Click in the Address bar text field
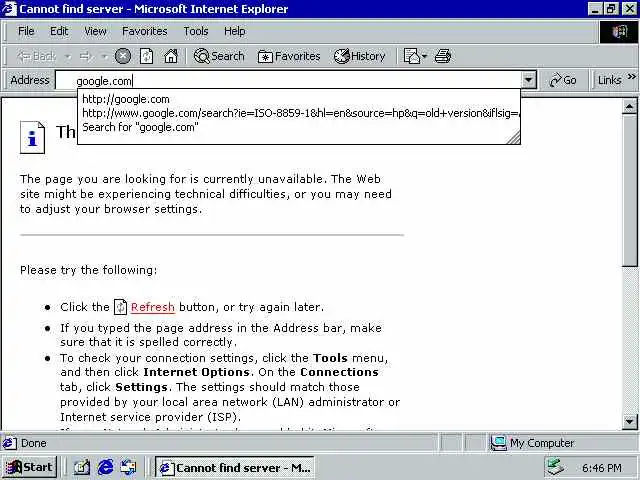Screen dimensions: 640x480 point(288,80)
